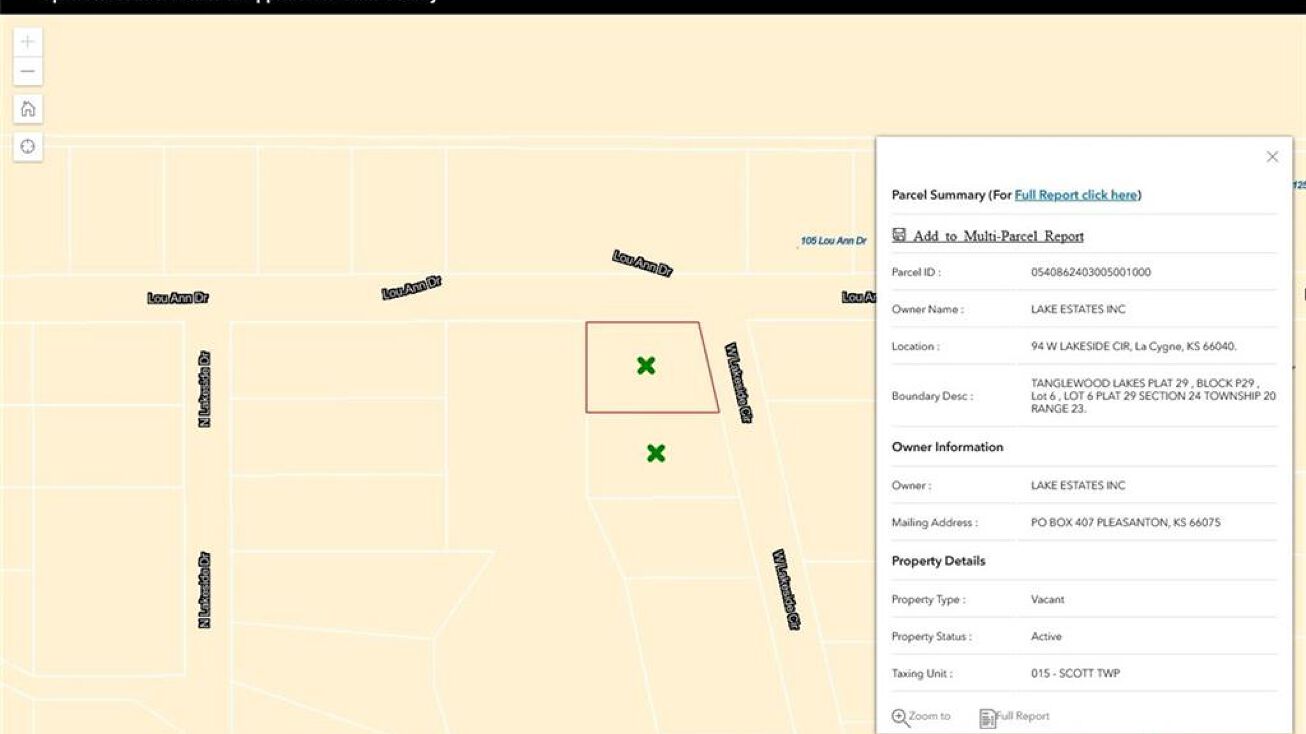Open Full Report at the popup bottom
This screenshot has height=734, width=1306.
tap(1014, 716)
